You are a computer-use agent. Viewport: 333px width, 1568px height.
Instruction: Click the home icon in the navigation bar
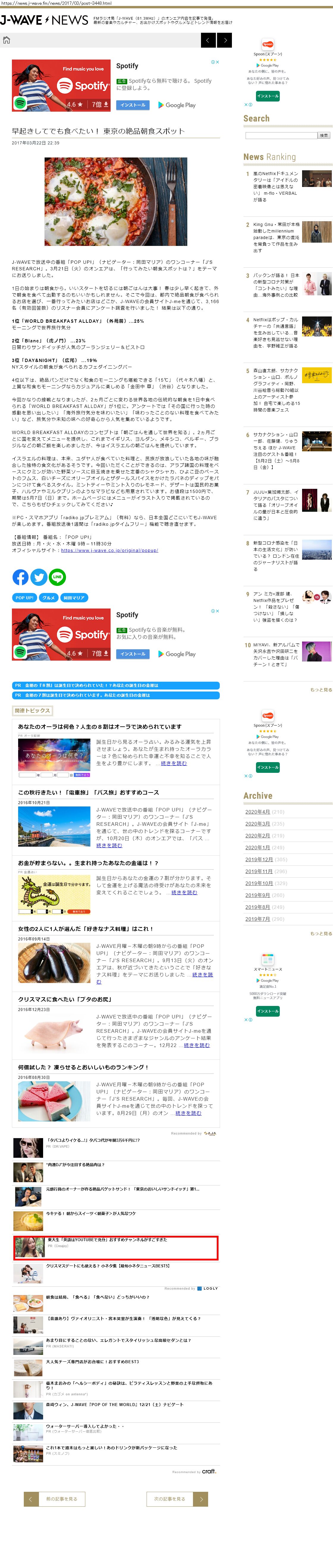coord(7,40)
